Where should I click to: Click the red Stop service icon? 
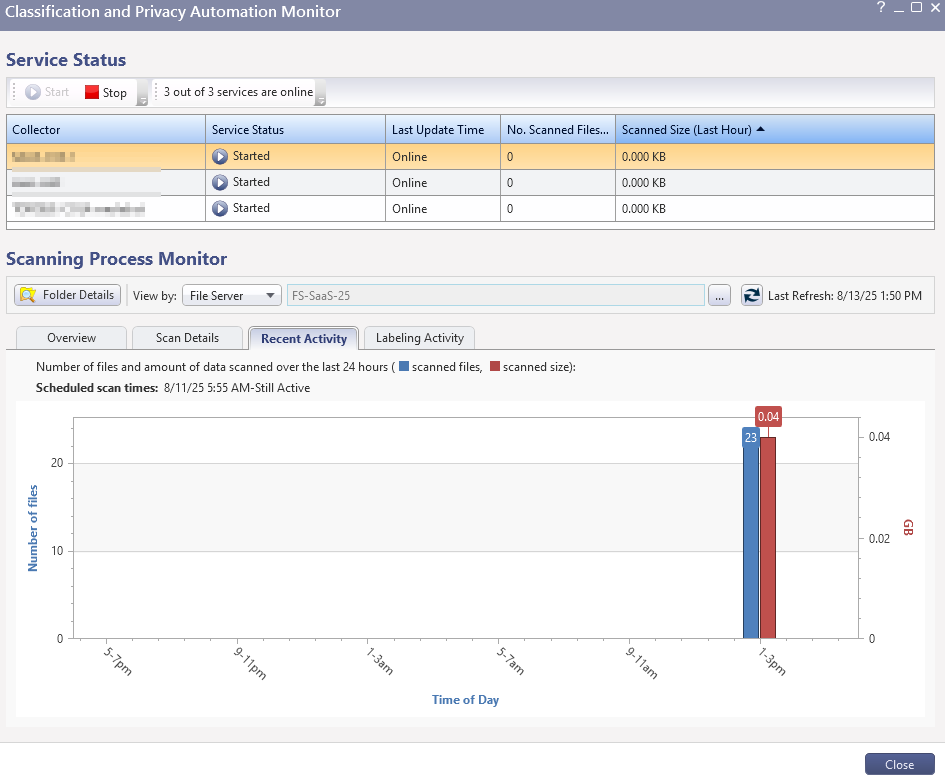[92, 92]
